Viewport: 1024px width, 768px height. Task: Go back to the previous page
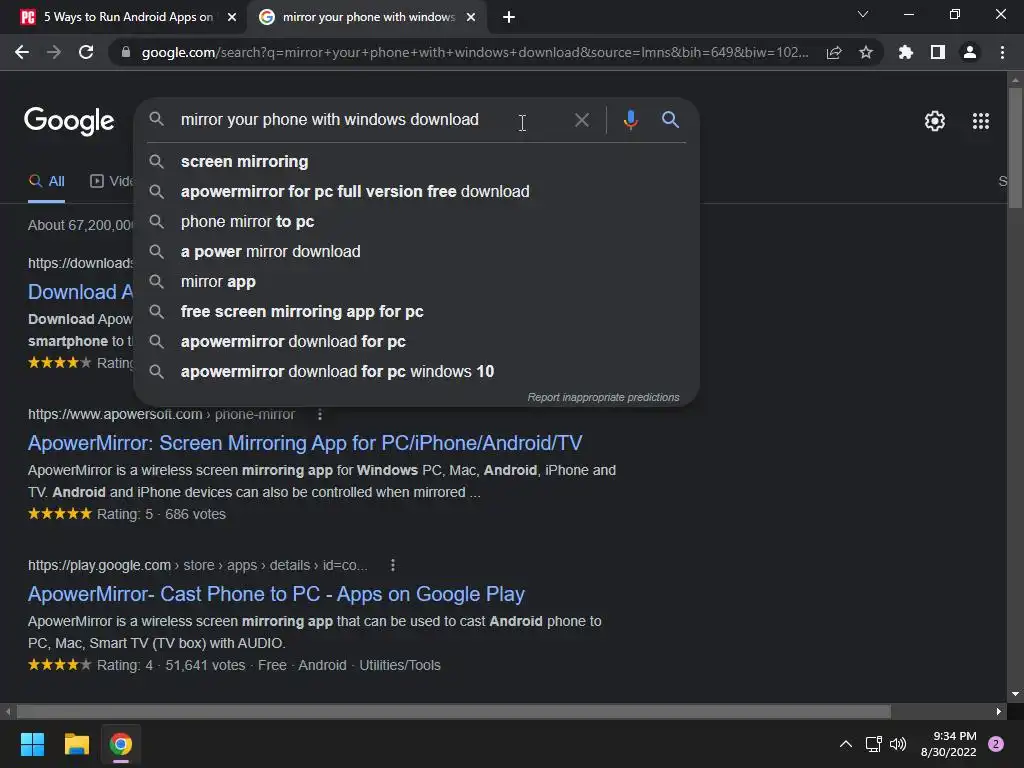22,52
